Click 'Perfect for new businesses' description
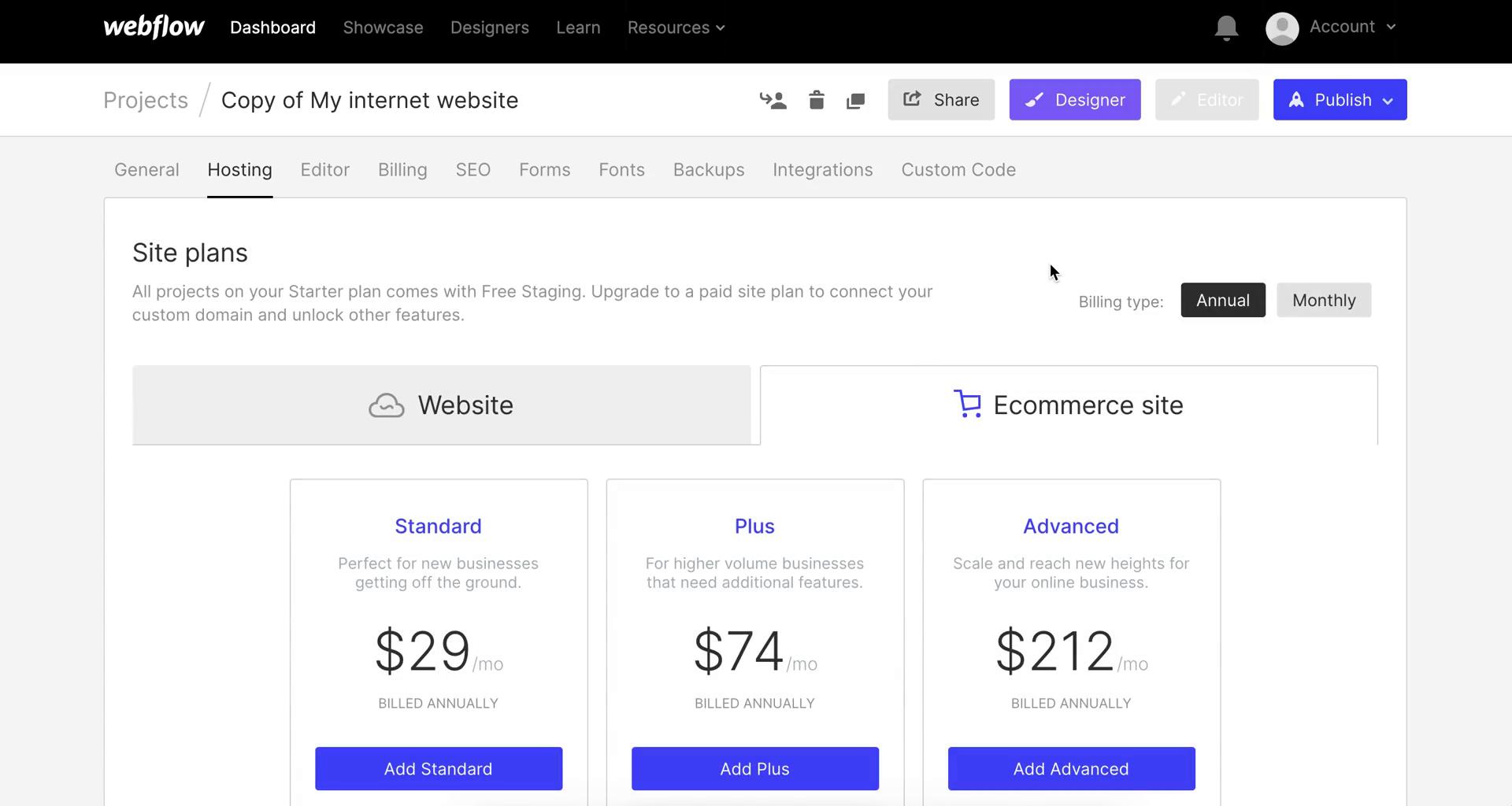This screenshot has height=806, width=1512. [x=438, y=573]
